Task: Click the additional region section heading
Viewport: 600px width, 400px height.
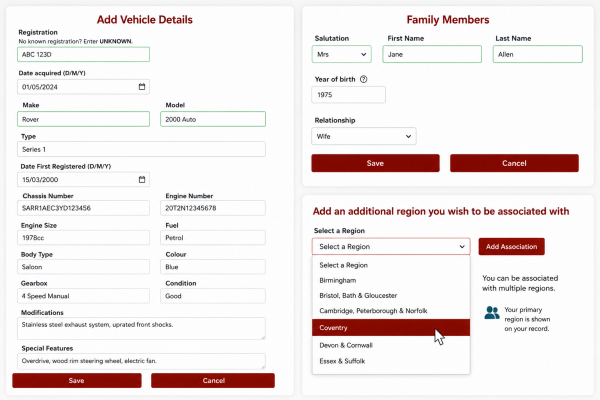Action: (441, 211)
